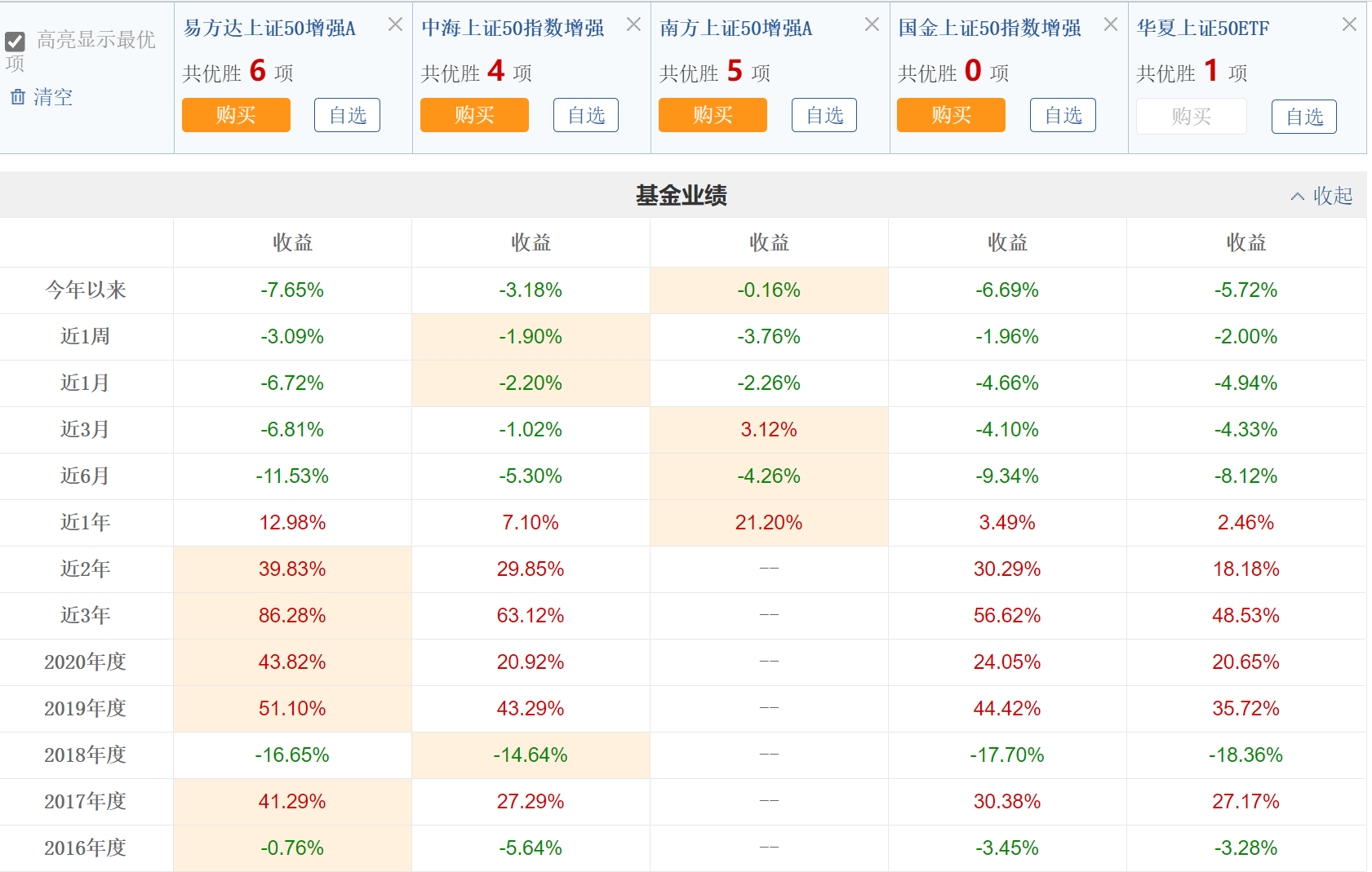Select the 2018年度 row label

85,755
